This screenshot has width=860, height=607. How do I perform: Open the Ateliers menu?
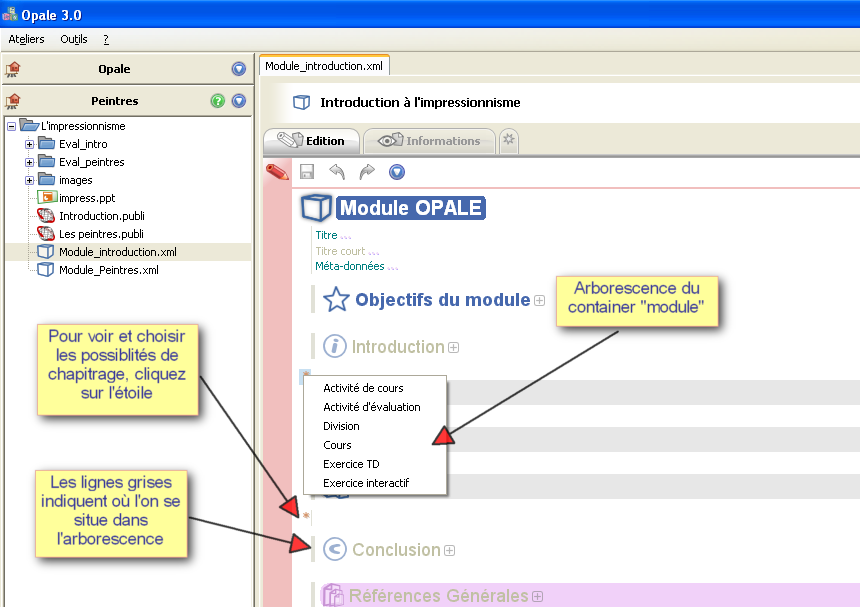click(26, 39)
